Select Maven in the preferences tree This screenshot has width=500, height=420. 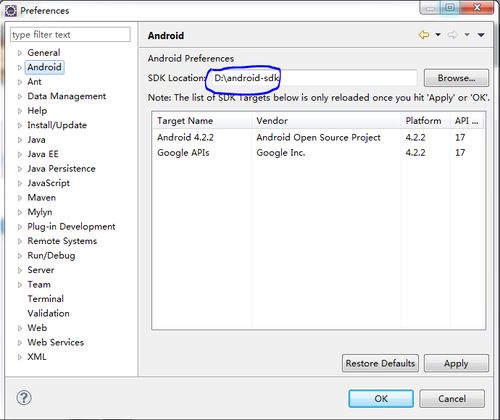point(42,198)
